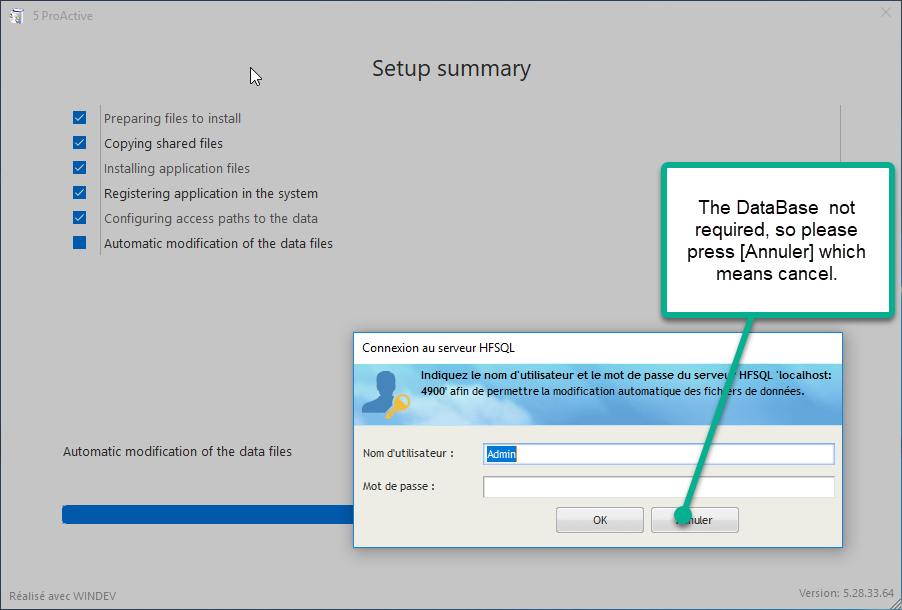Click the 'Réalisé avec WINDEV' footer text
902x610 pixels.
point(62,596)
